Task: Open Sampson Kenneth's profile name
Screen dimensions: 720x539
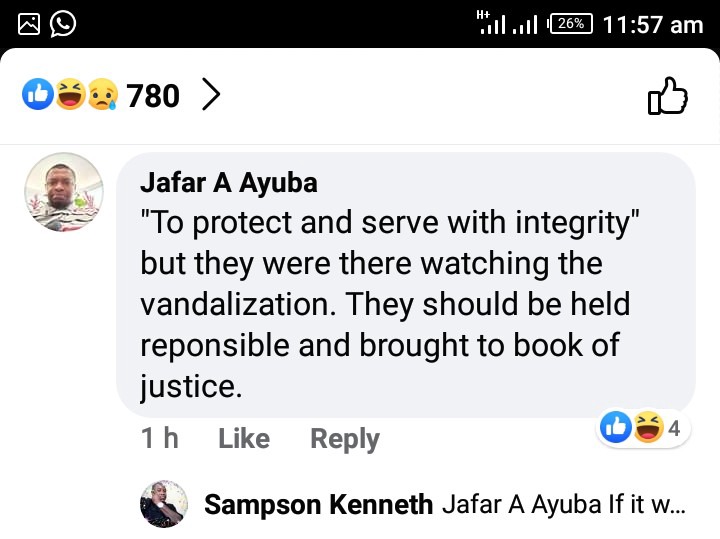Action: pyautogui.click(x=318, y=505)
